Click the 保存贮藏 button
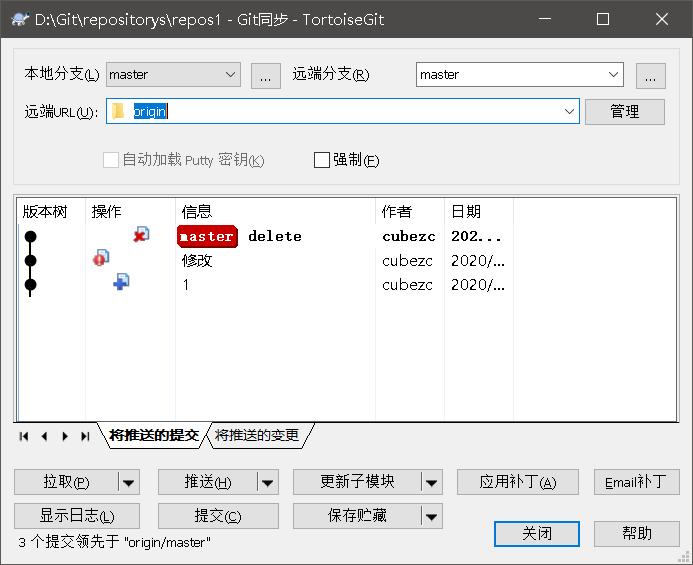This screenshot has width=693, height=565. [x=357, y=516]
